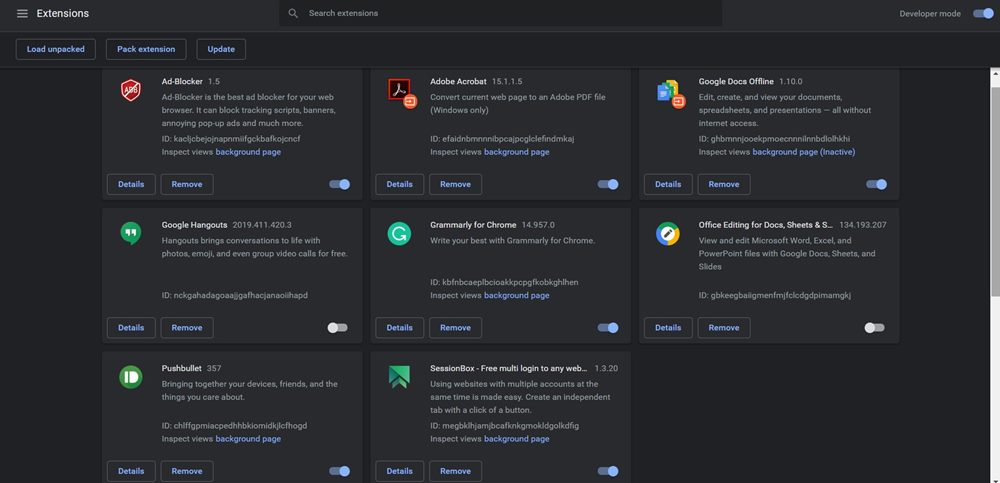Remove Google Docs Offline extension
The width and height of the screenshot is (1000, 483).
(724, 184)
